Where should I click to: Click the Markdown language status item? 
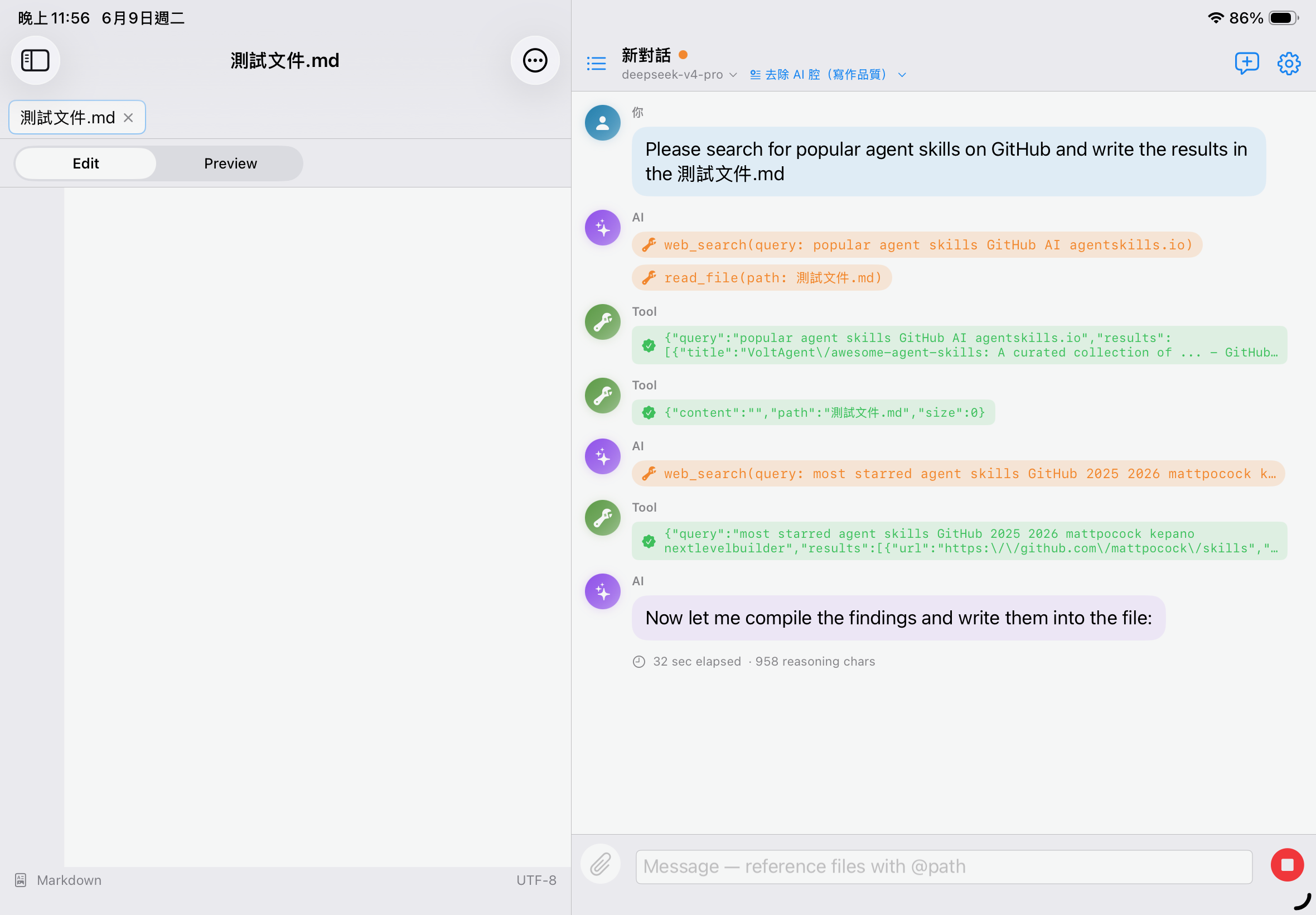[69, 880]
